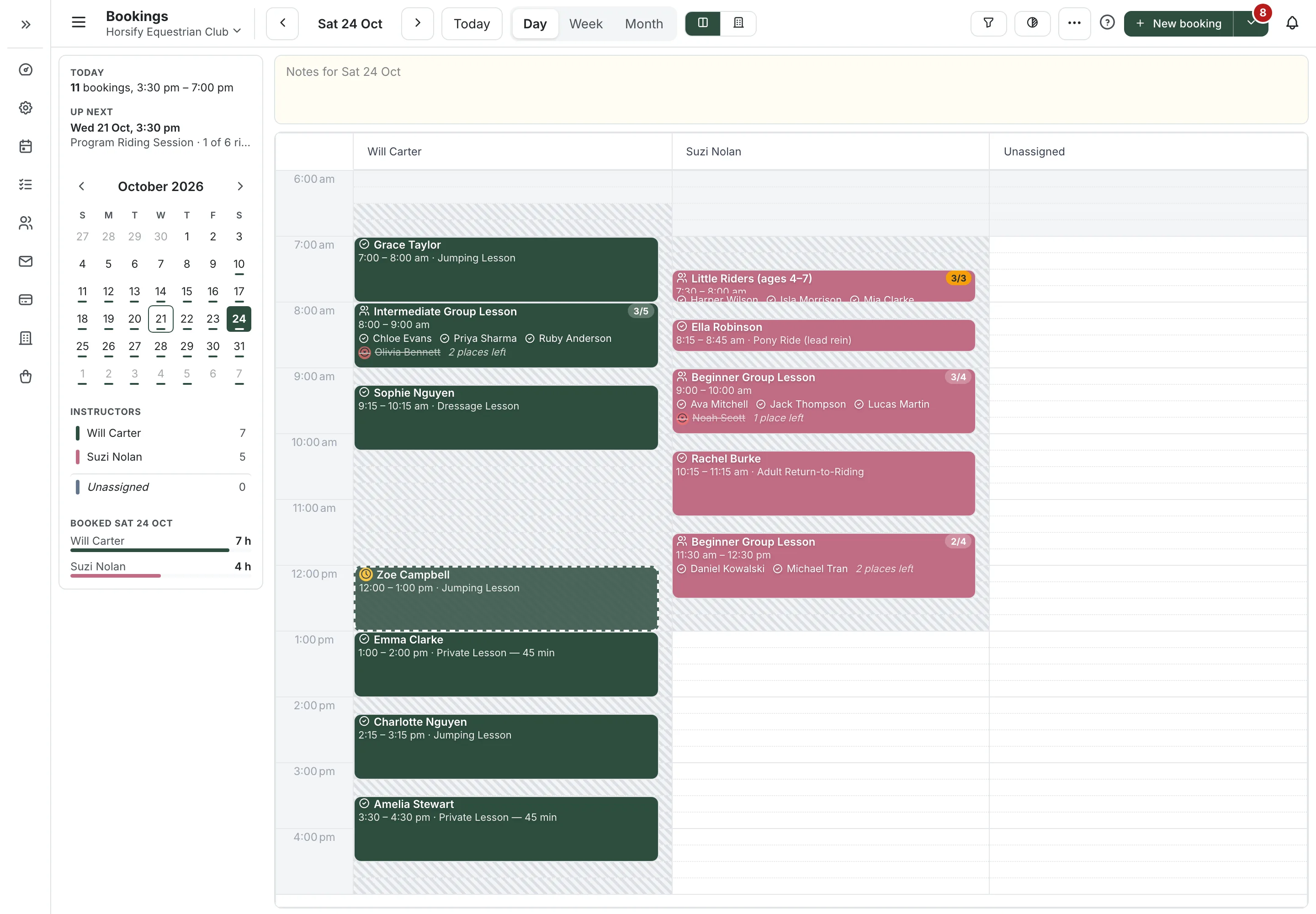Toggle Unassigned instructor filter
The width and height of the screenshot is (1316, 914).
pos(161,487)
